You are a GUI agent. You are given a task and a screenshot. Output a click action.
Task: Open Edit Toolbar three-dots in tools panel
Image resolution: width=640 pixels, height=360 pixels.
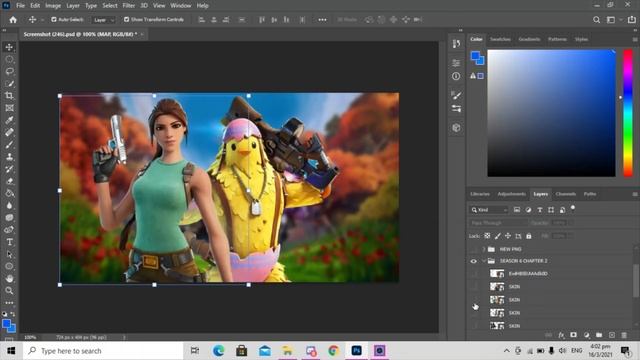pos(9,303)
